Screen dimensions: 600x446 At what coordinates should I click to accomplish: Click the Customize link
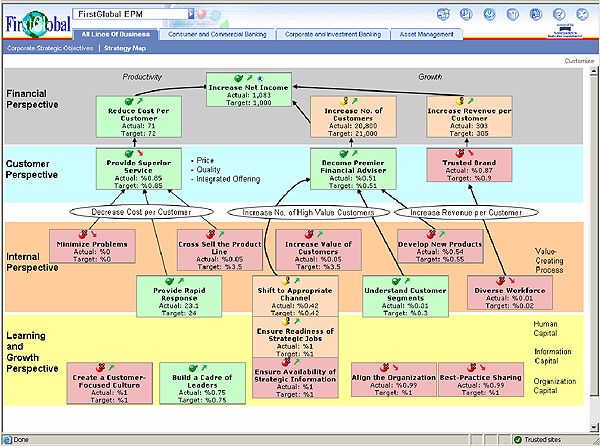click(578, 61)
